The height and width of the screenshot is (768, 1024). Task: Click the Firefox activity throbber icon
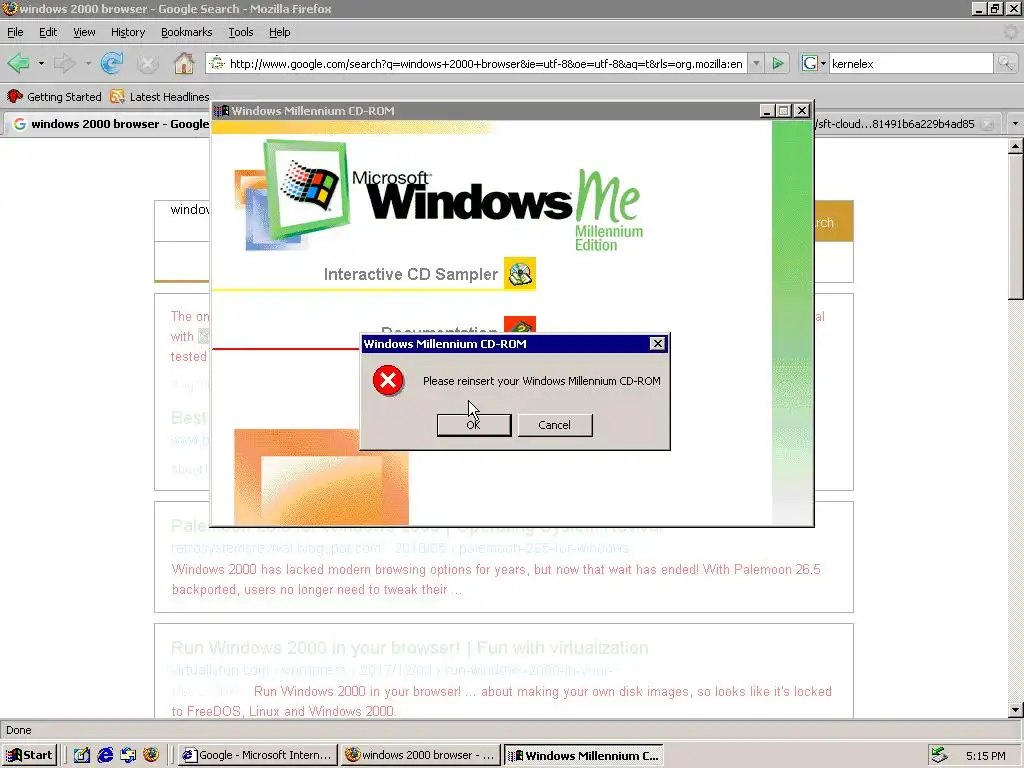1010,32
